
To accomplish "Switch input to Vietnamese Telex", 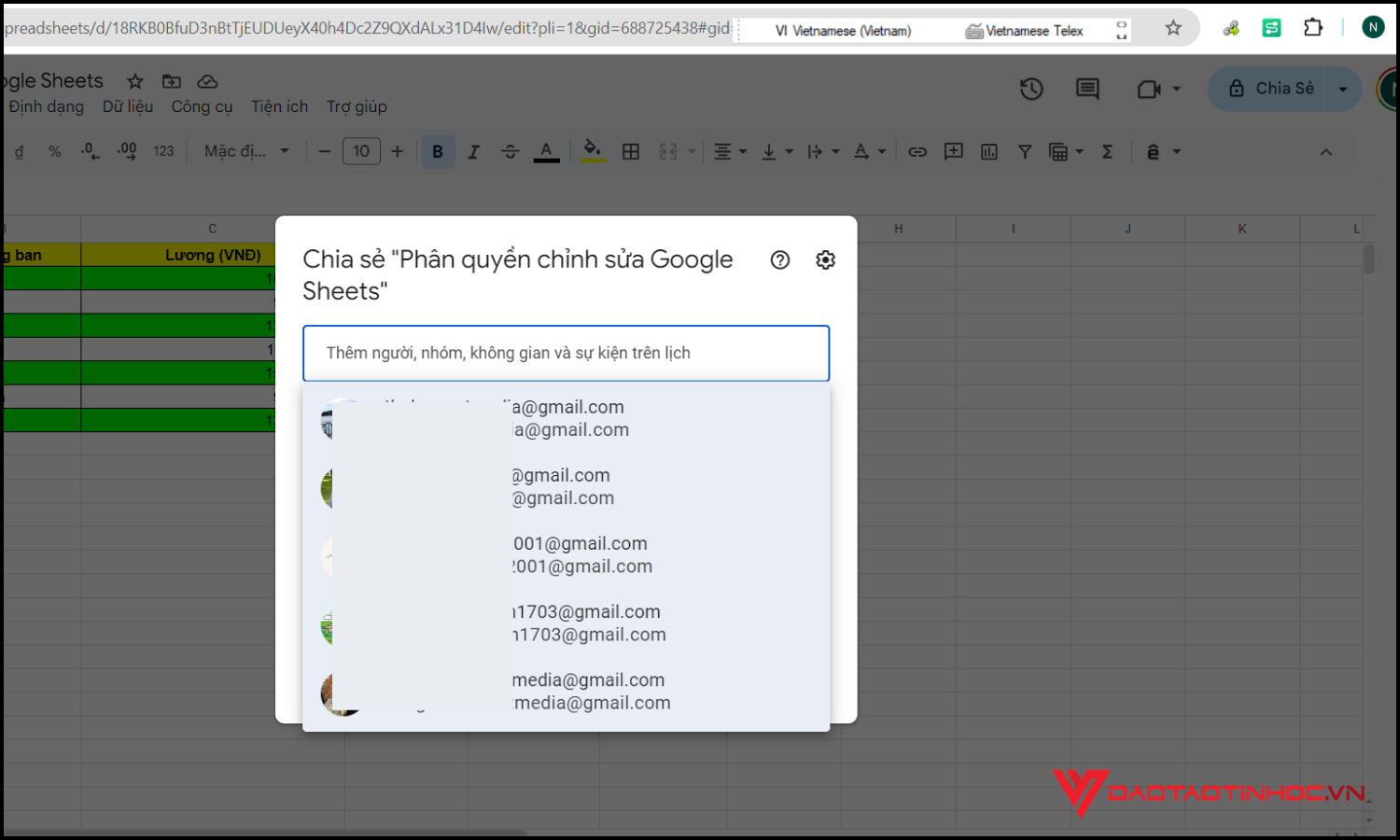I will [1027, 30].
